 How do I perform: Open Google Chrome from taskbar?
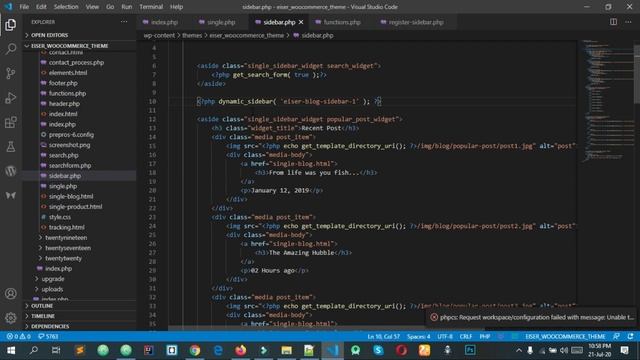[x=195, y=350]
